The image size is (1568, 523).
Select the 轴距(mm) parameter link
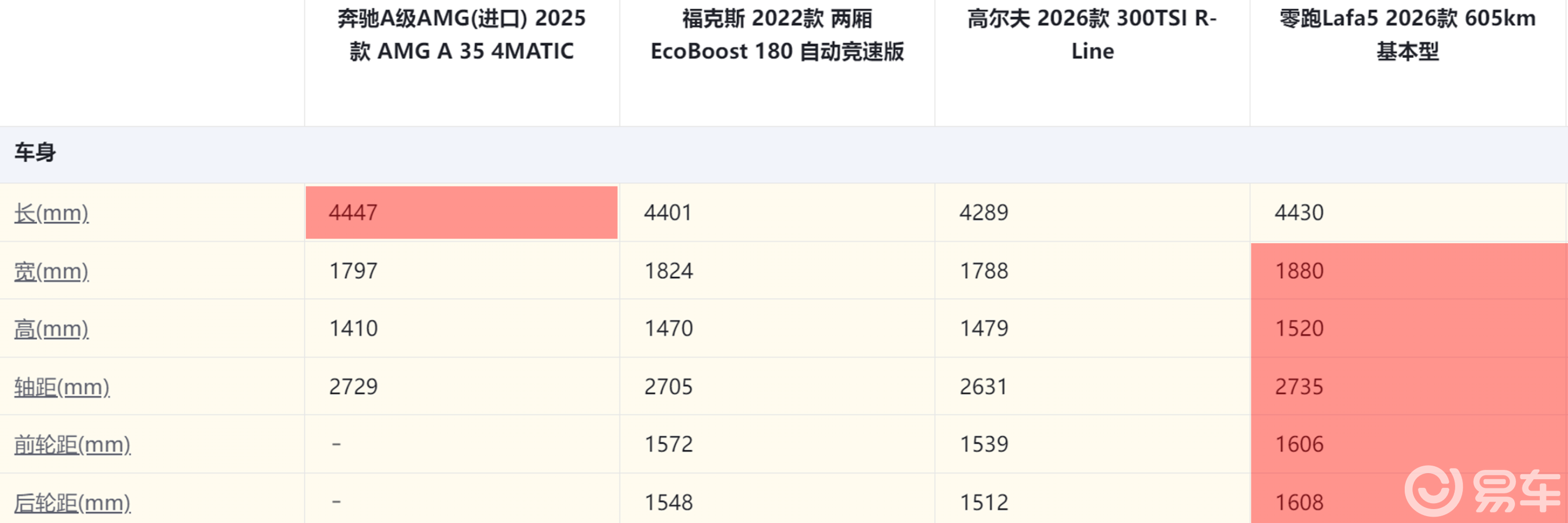click(61, 387)
